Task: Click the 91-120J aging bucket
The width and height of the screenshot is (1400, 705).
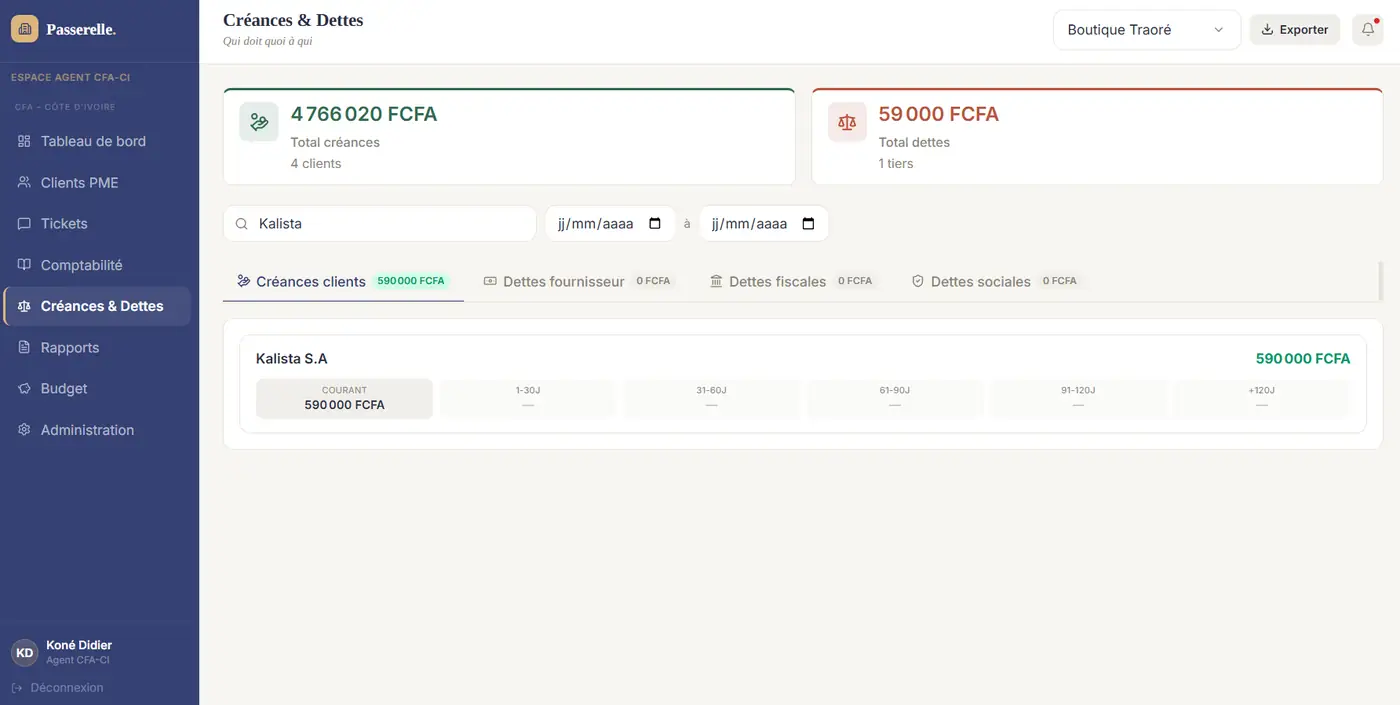Action: coord(1078,398)
